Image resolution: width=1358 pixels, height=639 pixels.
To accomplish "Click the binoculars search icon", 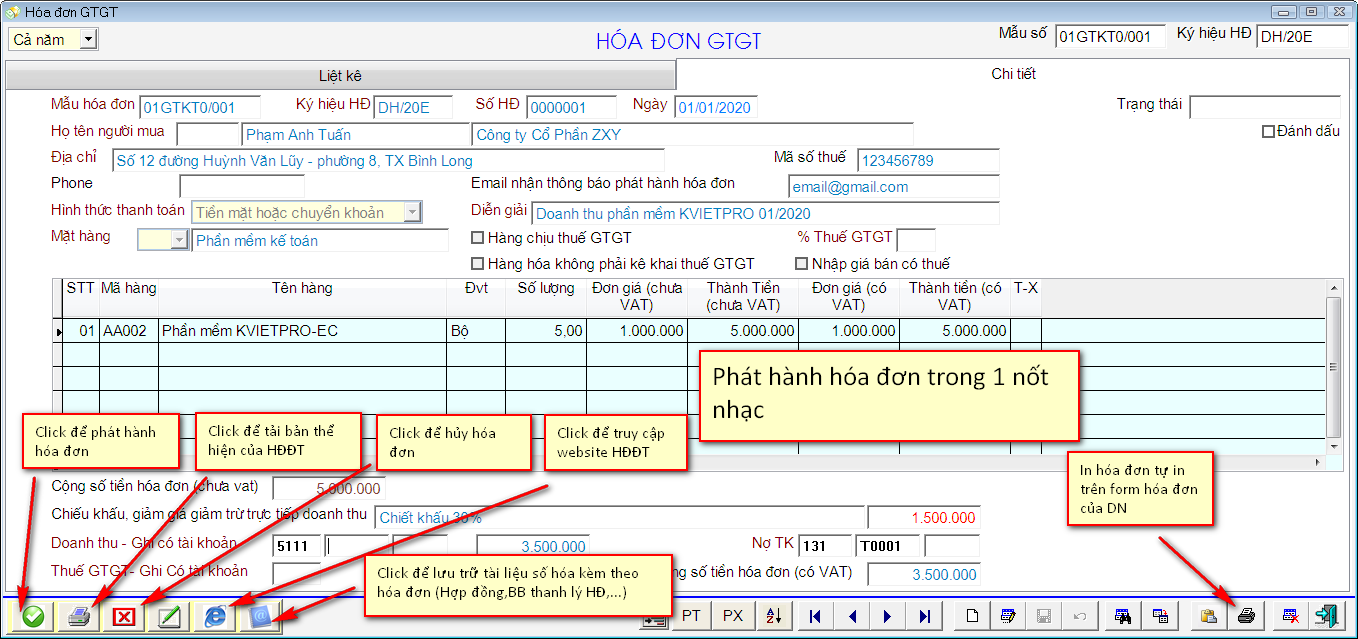I will tap(1124, 616).
